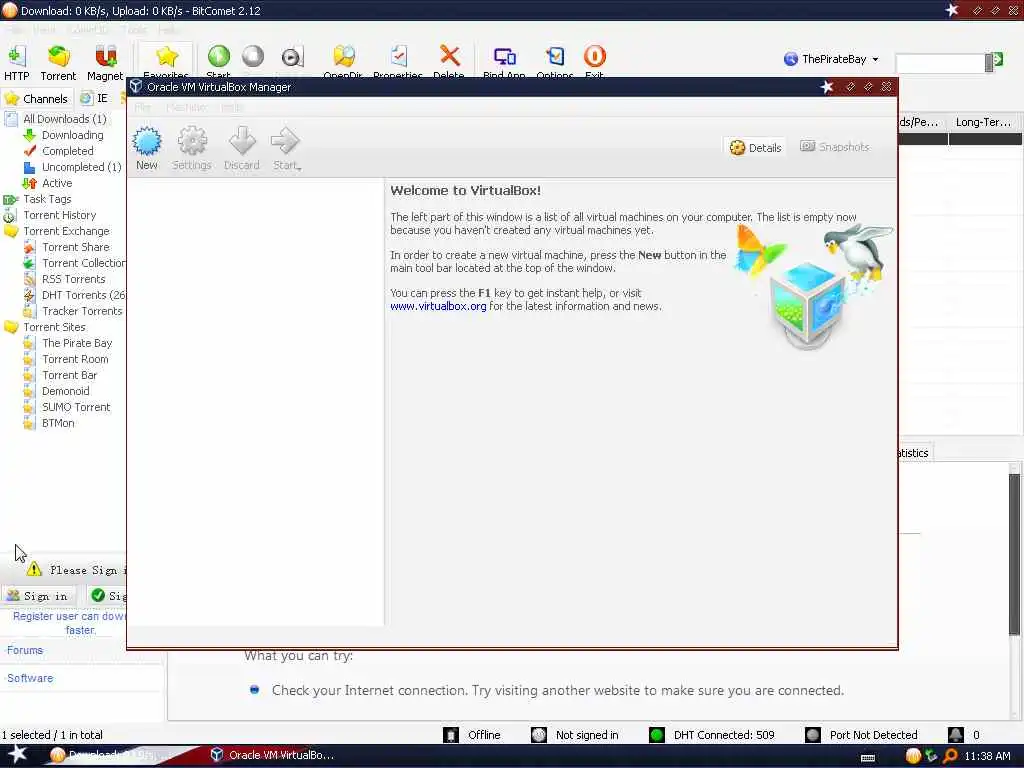1024x768 pixels.
Task: Select Downloading category
Action: 72,135
